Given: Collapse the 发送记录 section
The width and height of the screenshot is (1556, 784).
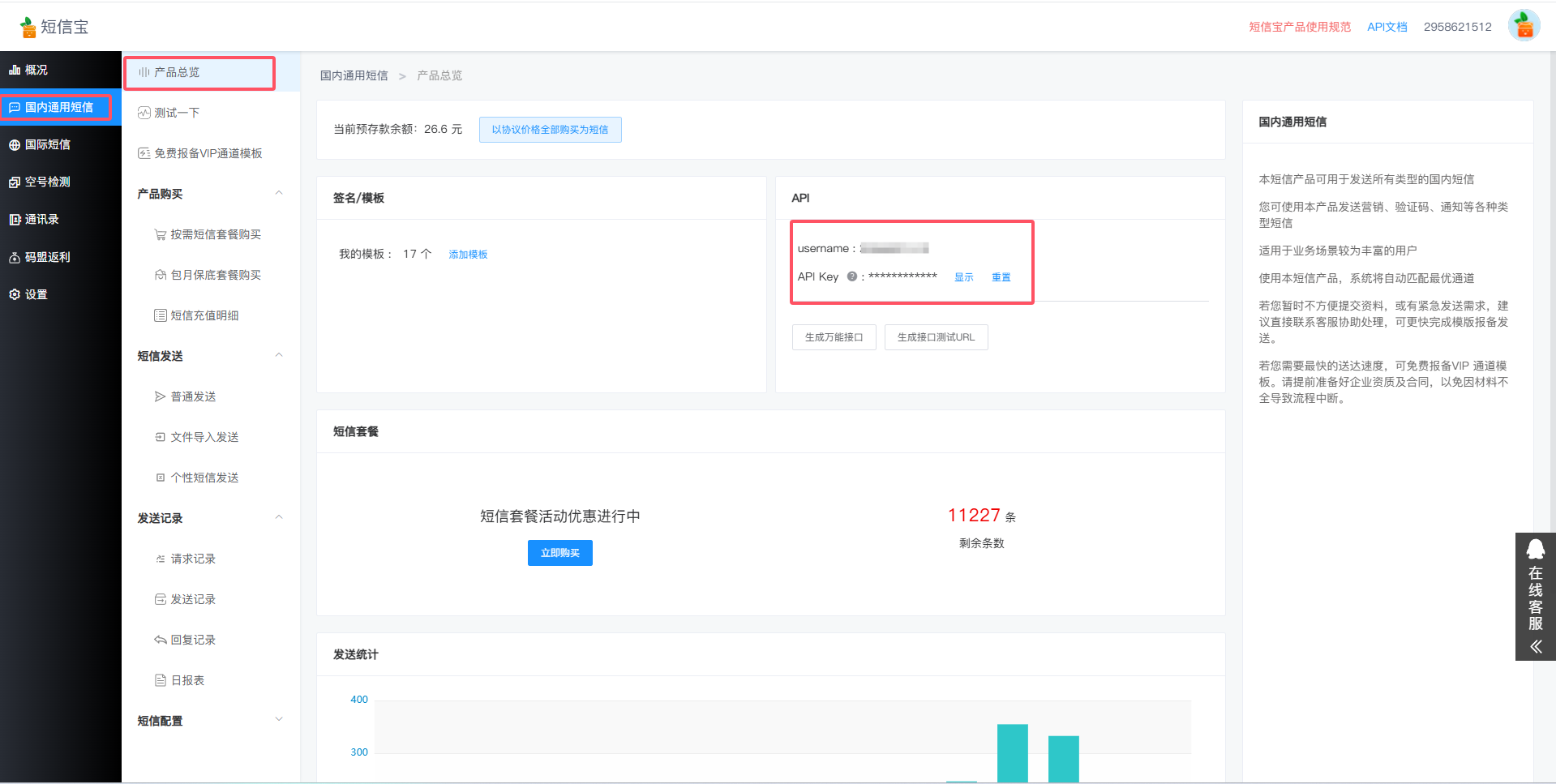Looking at the screenshot, I should 279,517.
